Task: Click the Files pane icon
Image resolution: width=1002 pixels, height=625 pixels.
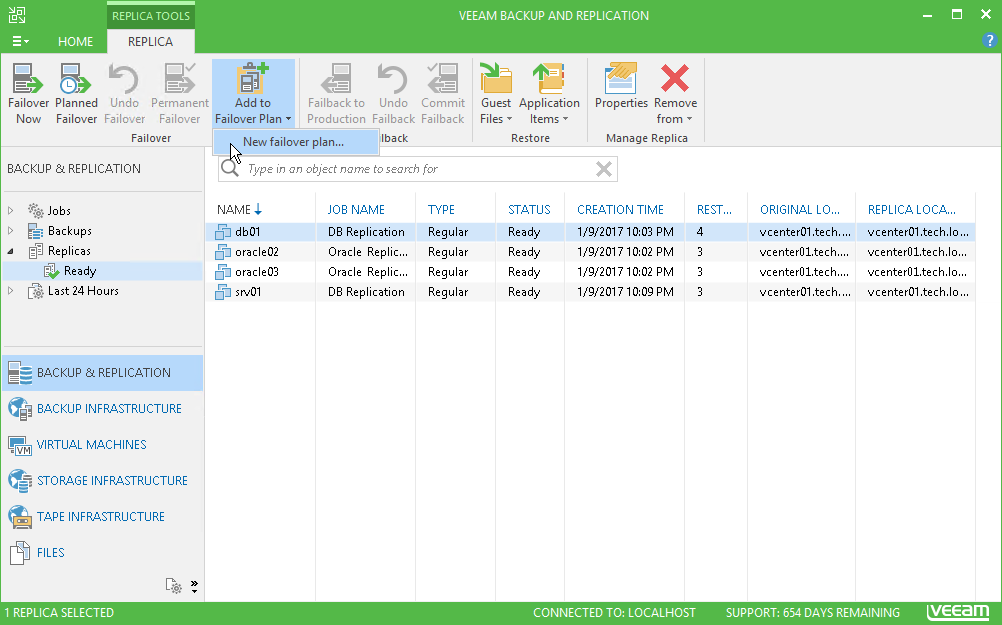Action: point(20,553)
